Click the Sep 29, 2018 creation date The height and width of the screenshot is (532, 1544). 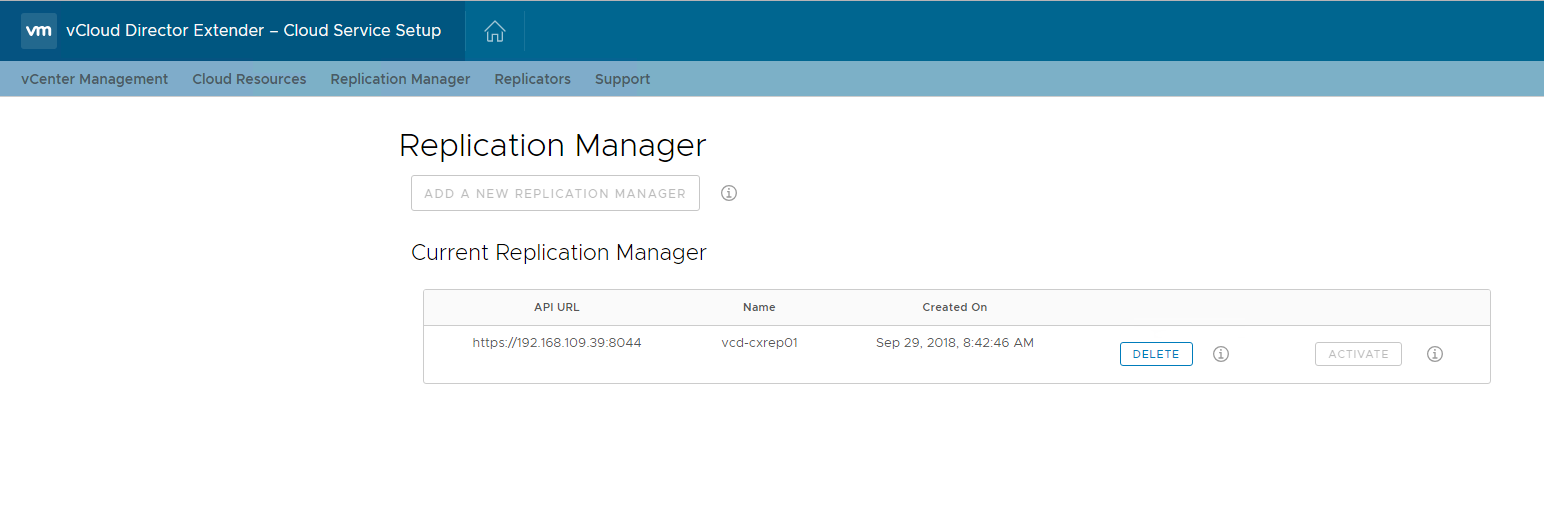(x=954, y=342)
